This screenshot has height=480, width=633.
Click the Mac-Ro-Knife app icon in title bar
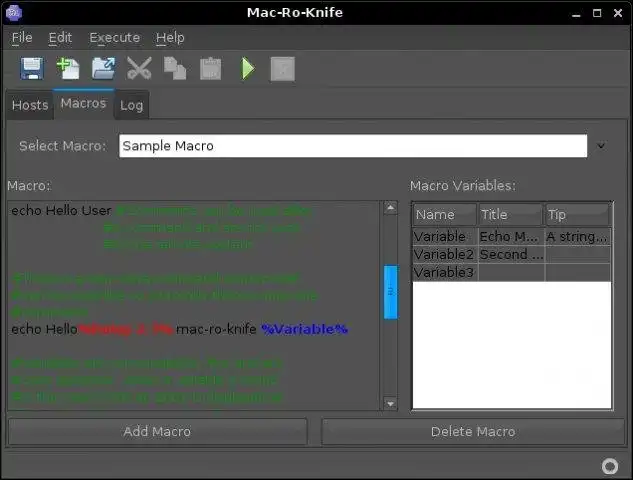(x=14, y=13)
